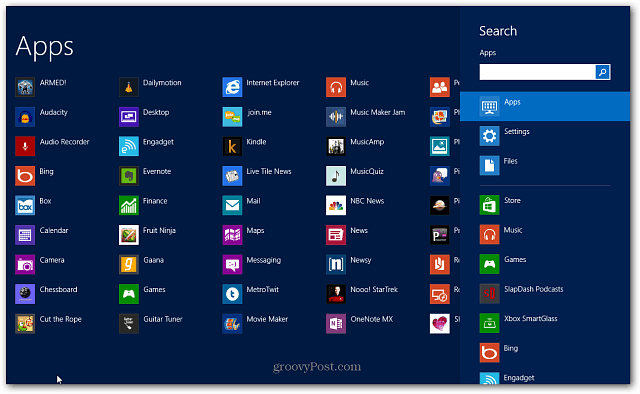
Task: Open the Messaging app
Action: (x=232, y=265)
